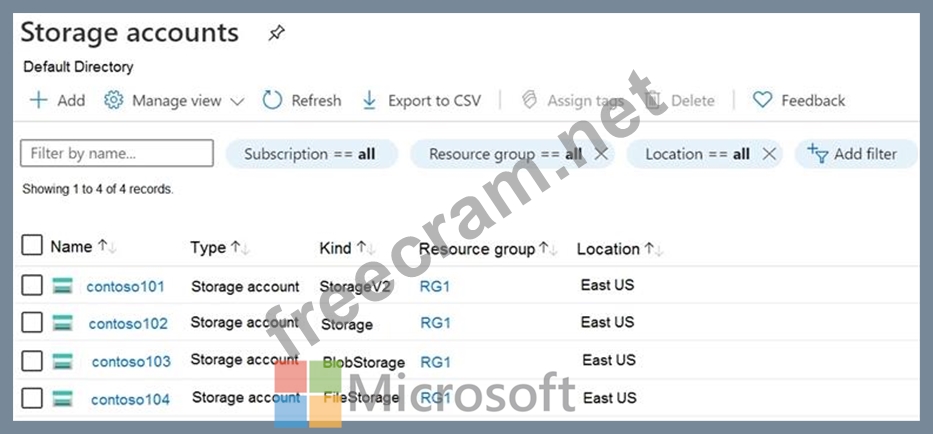Remove the Resource group filter
Screen dimensions: 933x434
tap(601, 154)
